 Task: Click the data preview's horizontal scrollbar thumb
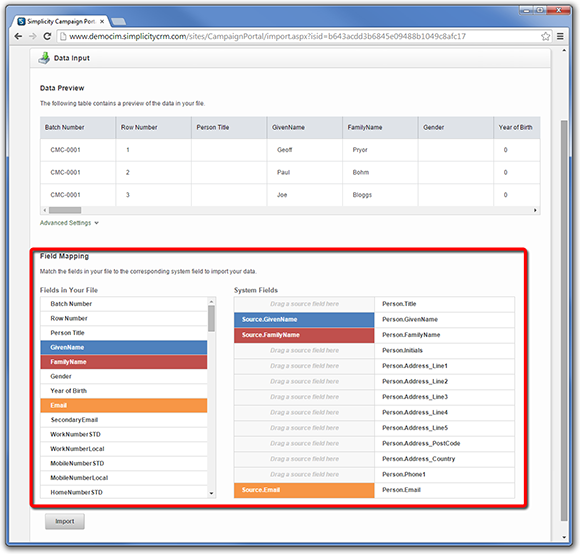(65, 210)
